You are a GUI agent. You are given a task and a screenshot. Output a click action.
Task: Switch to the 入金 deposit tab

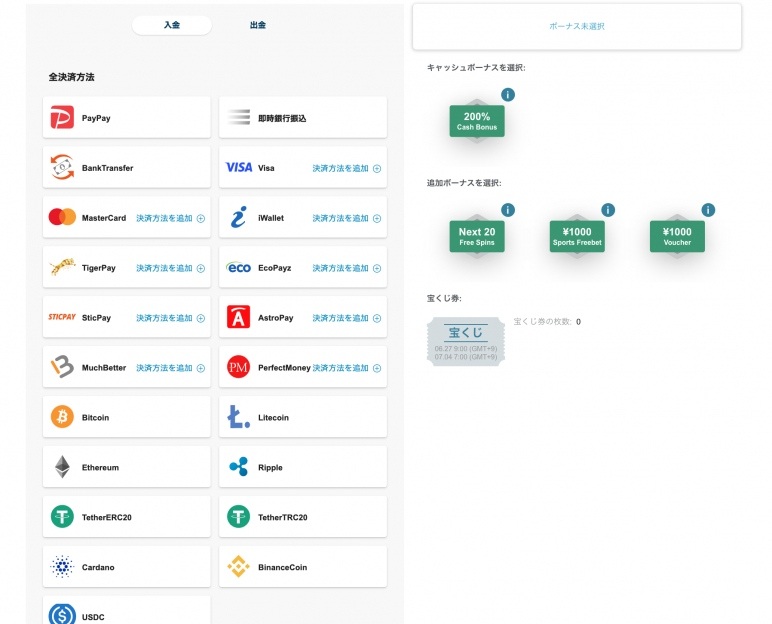pyautogui.click(x=172, y=25)
